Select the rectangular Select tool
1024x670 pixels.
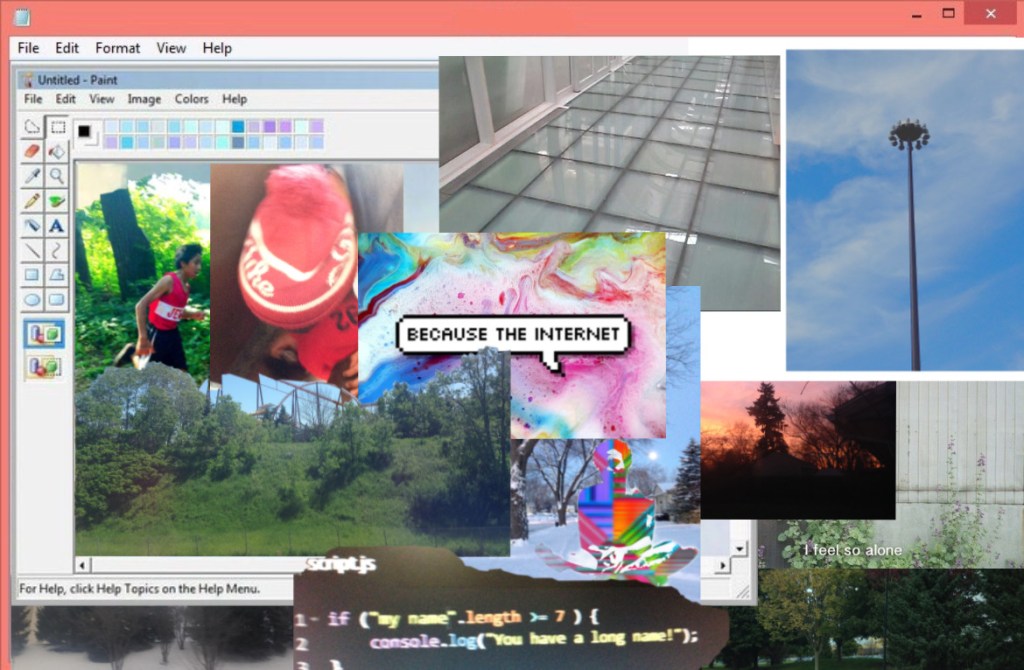[58, 127]
